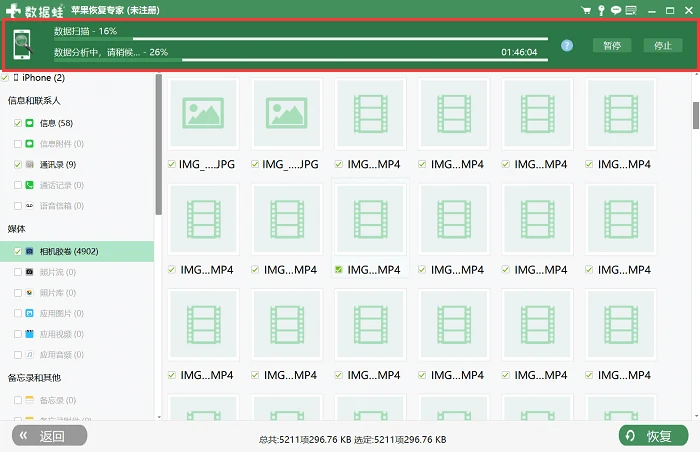Viewport: 700px width, 452px height.
Task: Click the key registration icon
Action: [601, 10]
